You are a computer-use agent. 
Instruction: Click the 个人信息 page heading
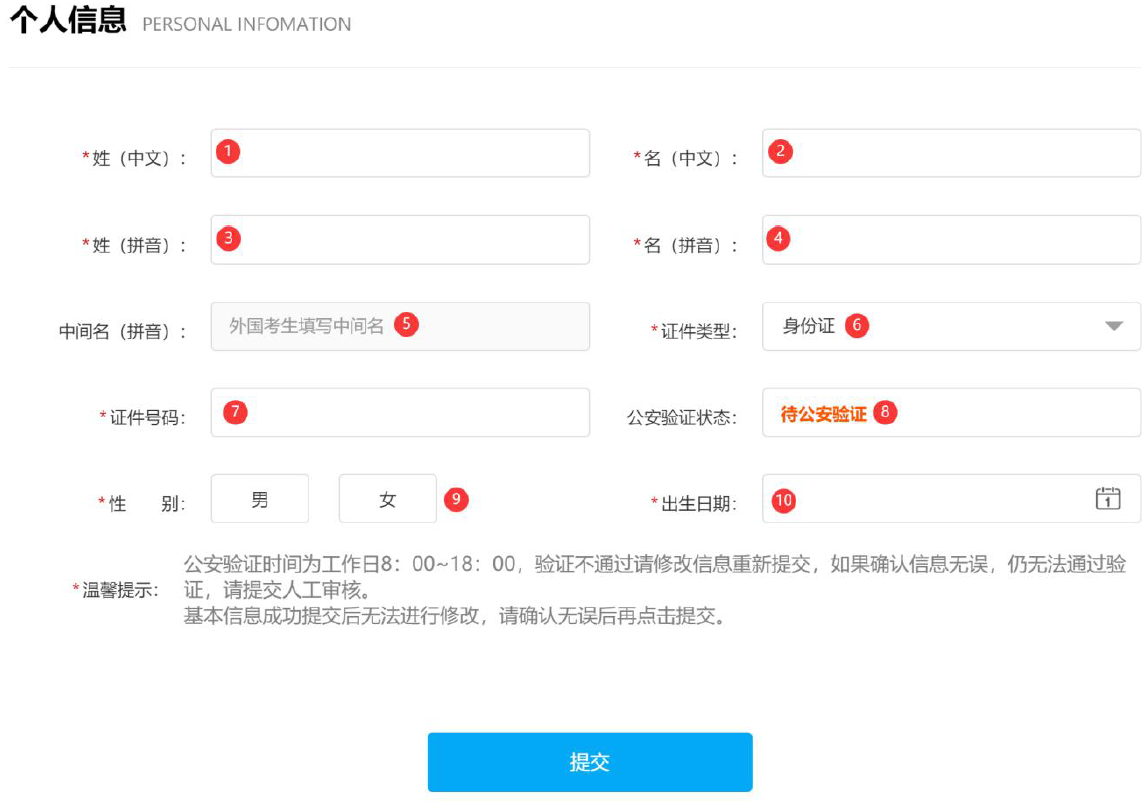click(68, 22)
